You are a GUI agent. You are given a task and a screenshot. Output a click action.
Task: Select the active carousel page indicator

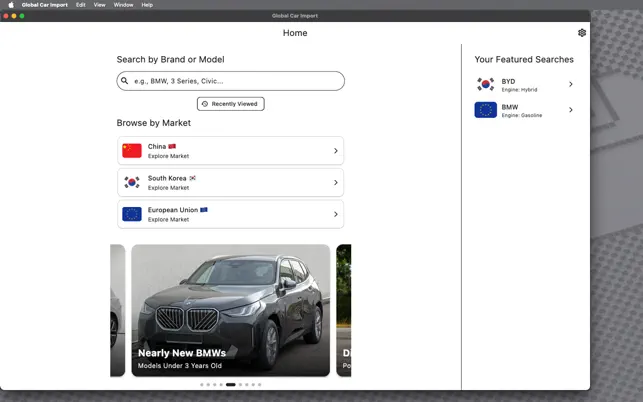(x=231, y=385)
